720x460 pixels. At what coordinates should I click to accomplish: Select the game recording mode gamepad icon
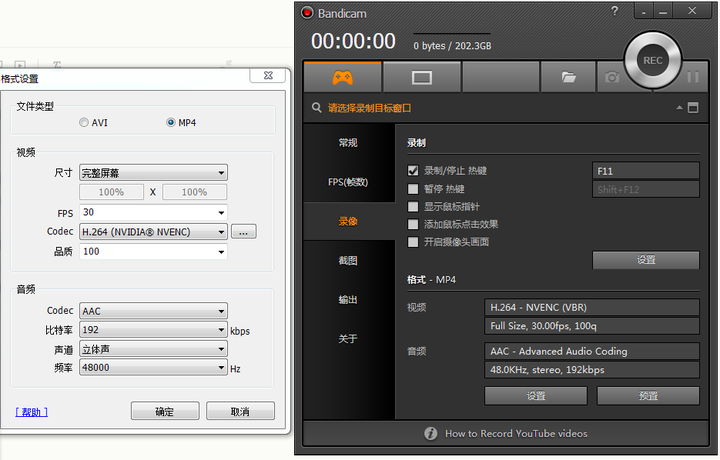(x=343, y=77)
